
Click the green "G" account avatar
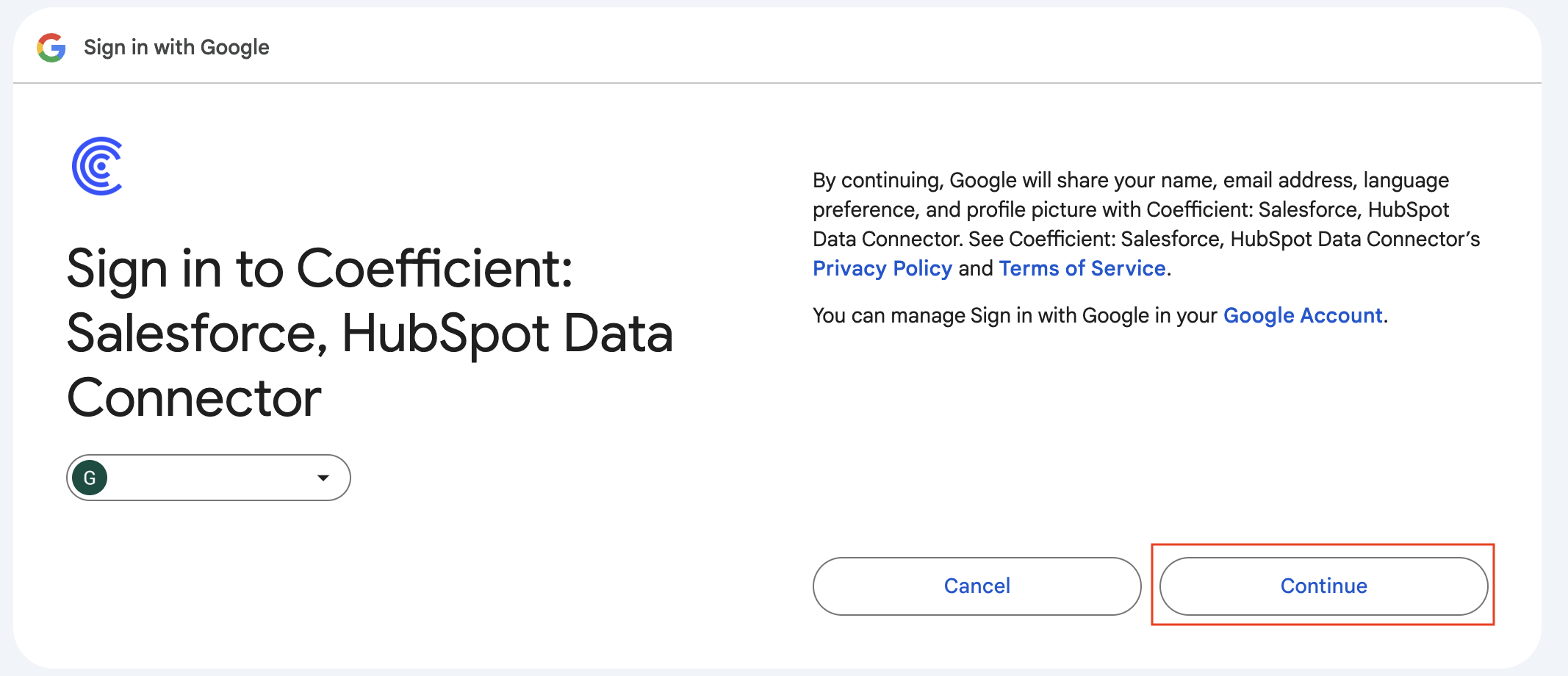[90, 478]
